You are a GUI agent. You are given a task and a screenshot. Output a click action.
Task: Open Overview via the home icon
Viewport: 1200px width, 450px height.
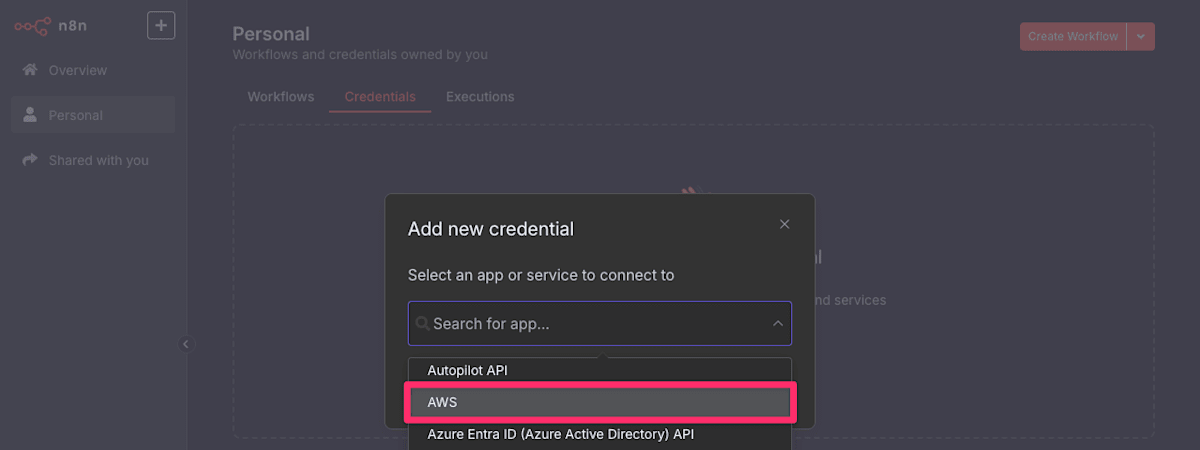30,70
